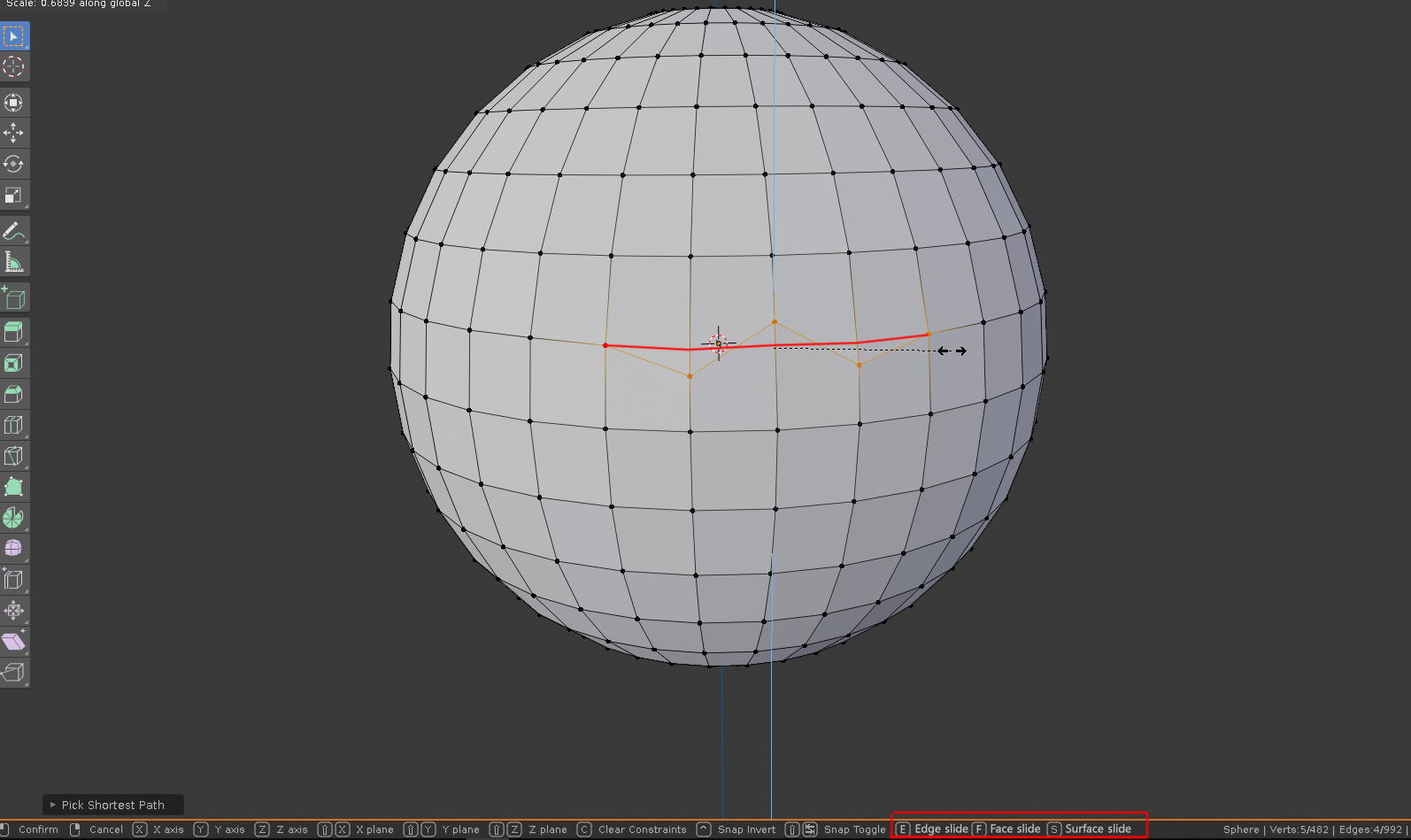
Task: Click the Scale: 0.6839 along global Z header text
Action: tap(79, 4)
